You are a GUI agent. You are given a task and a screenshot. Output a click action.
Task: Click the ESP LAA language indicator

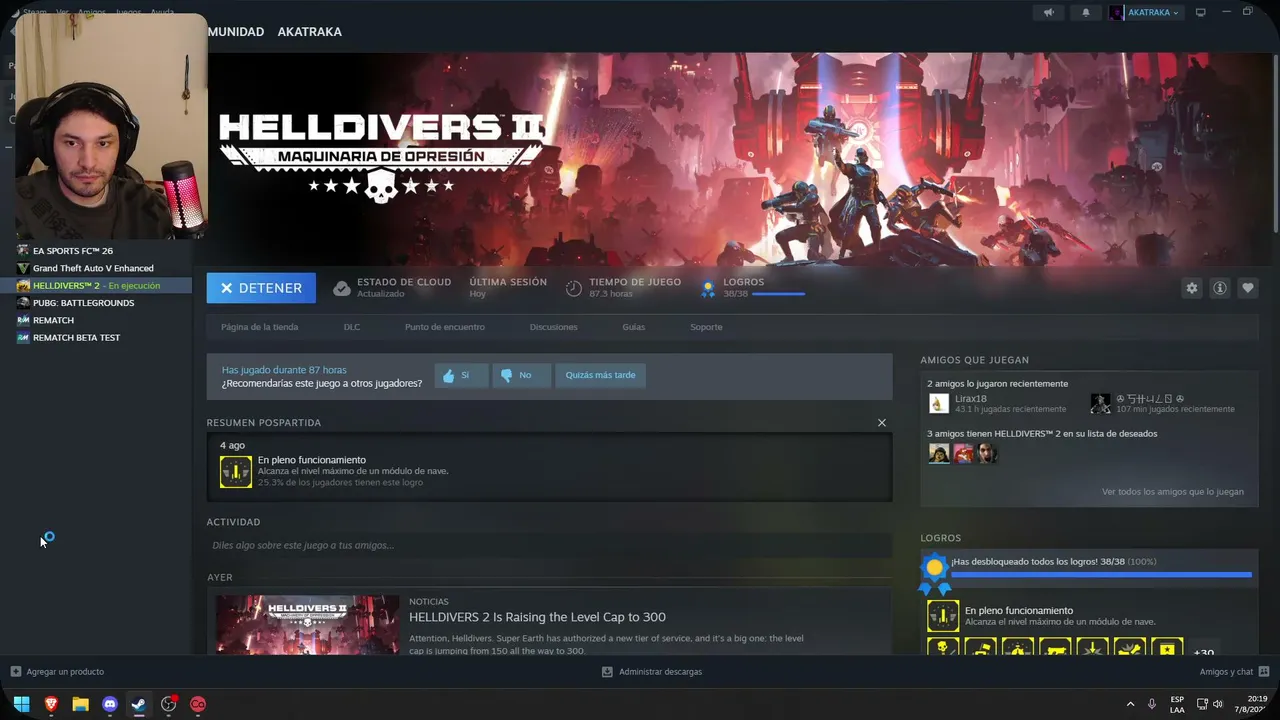tap(1177, 704)
